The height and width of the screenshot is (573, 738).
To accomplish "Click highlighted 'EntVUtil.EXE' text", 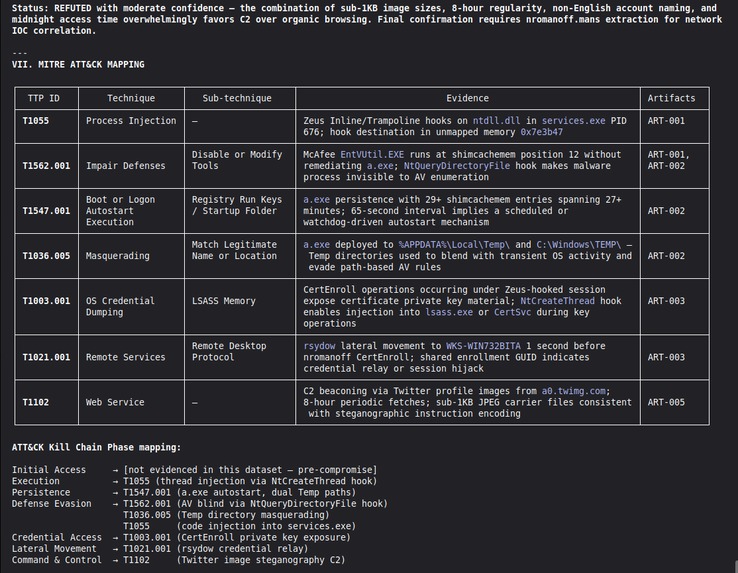I will pyautogui.click(x=372, y=154).
